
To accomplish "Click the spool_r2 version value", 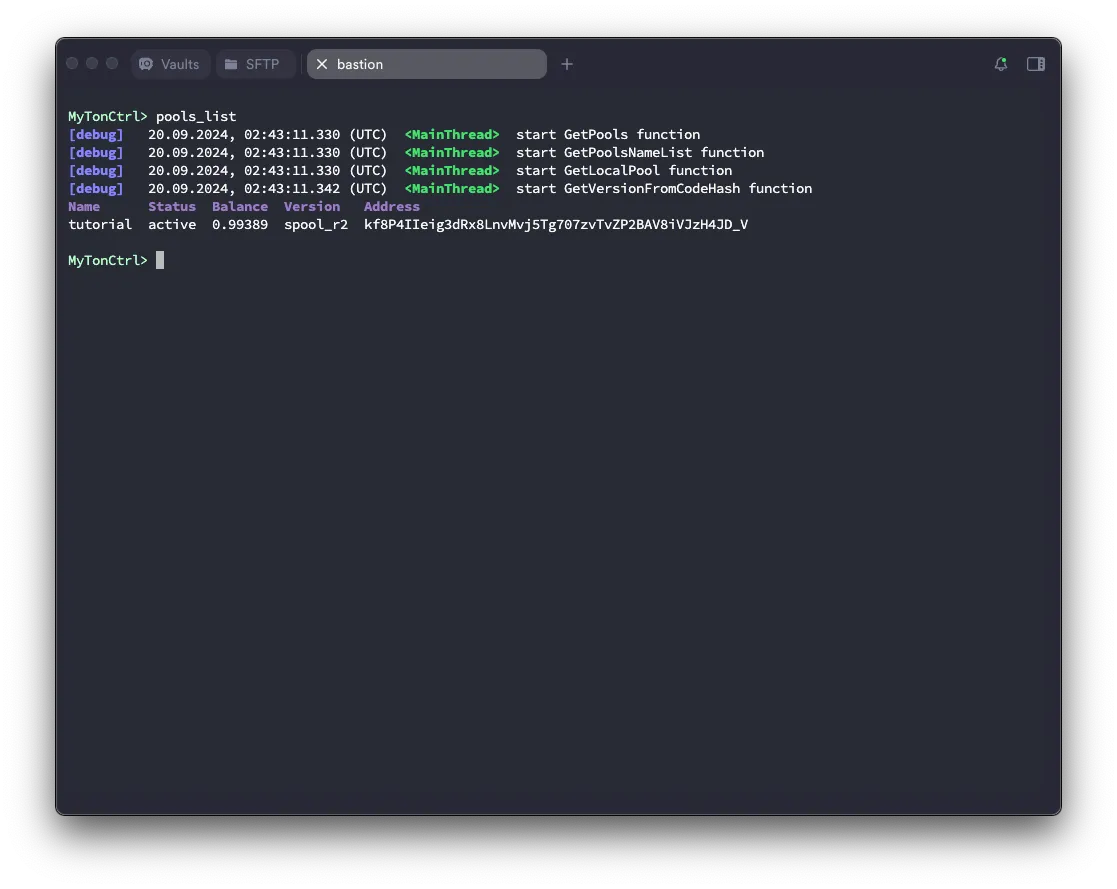I will coord(316,224).
